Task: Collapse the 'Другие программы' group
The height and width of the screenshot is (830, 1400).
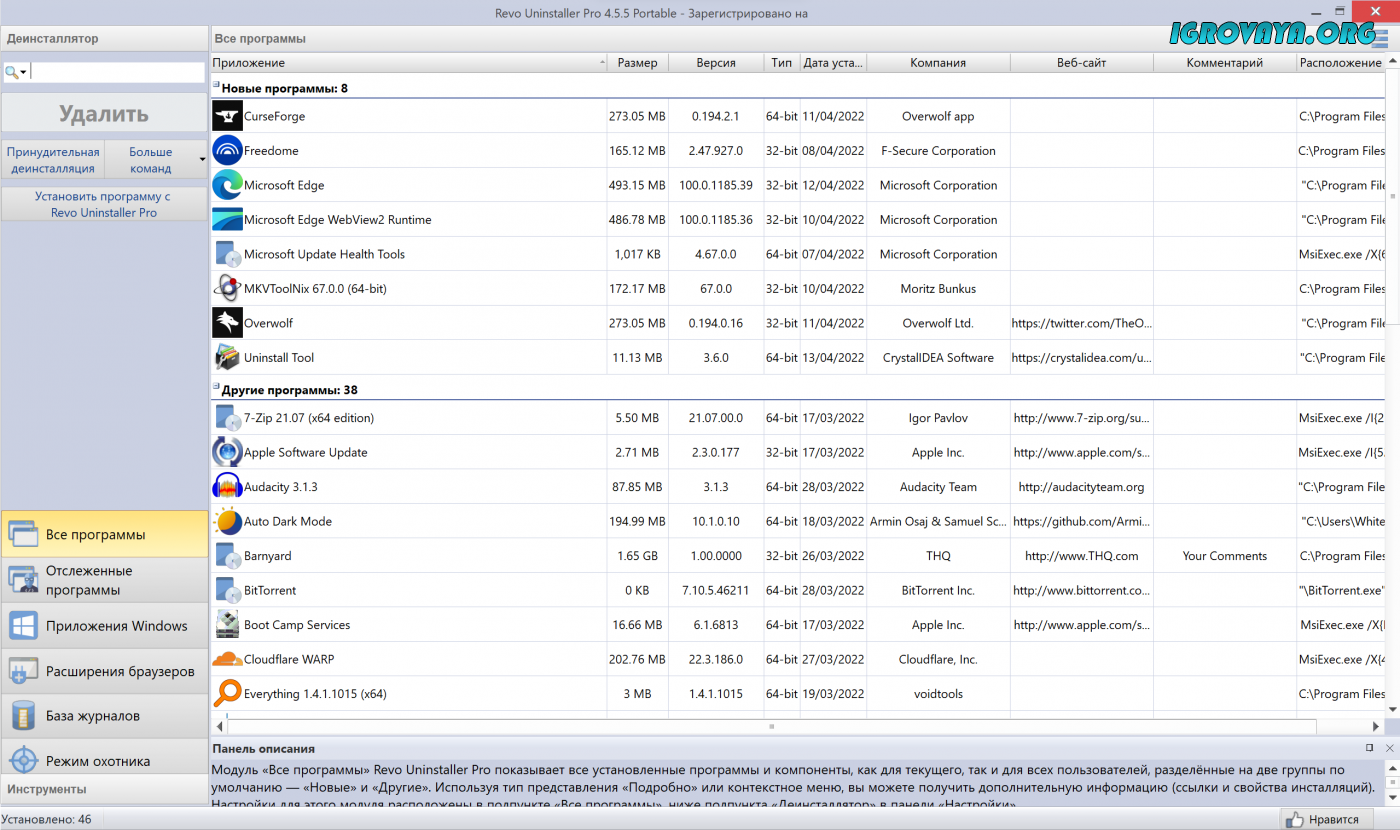Action: point(216,387)
